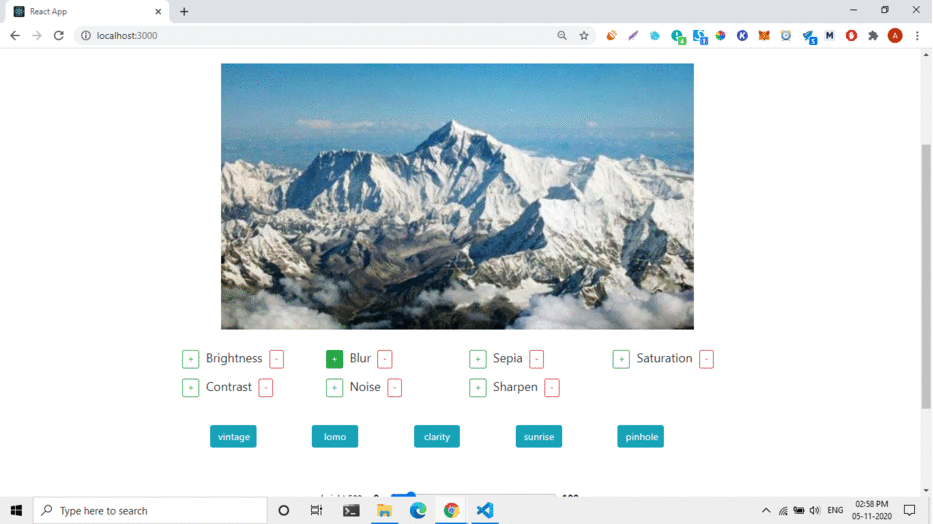Go forward in browser history
The image size is (933, 524).
point(37,36)
